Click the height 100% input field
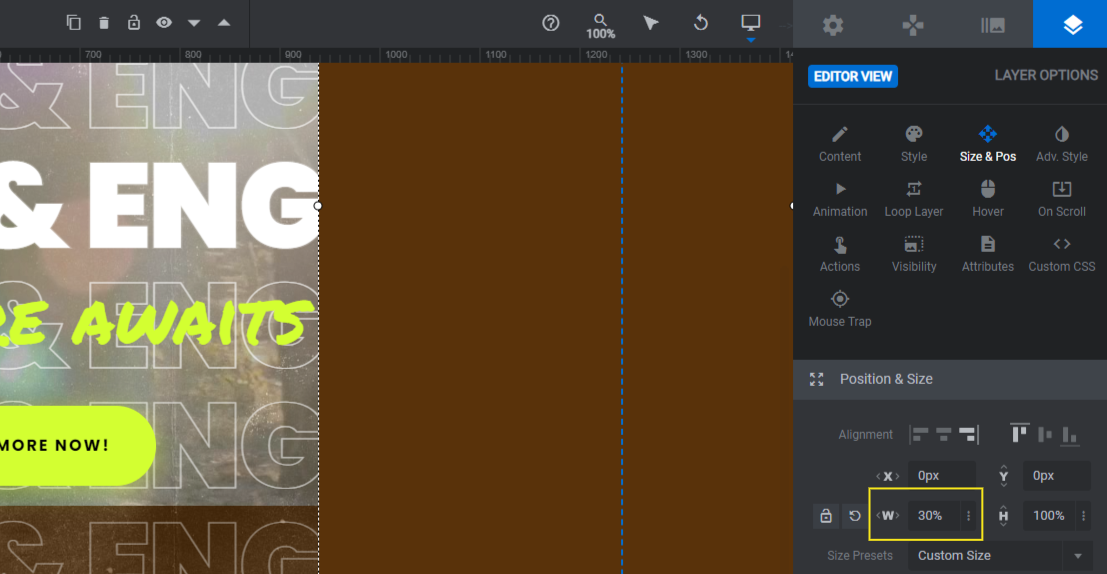The width and height of the screenshot is (1107, 574). pos(1049,516)
